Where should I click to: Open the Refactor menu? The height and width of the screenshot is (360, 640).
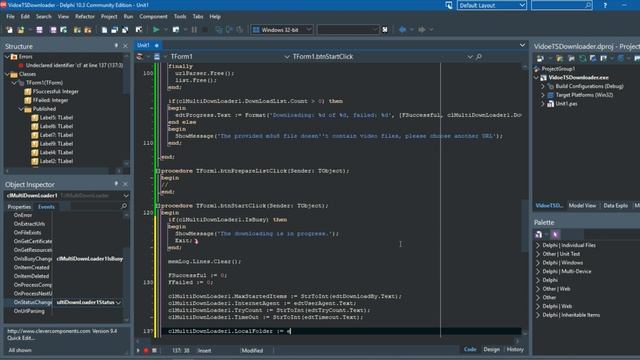coord(84,16)
